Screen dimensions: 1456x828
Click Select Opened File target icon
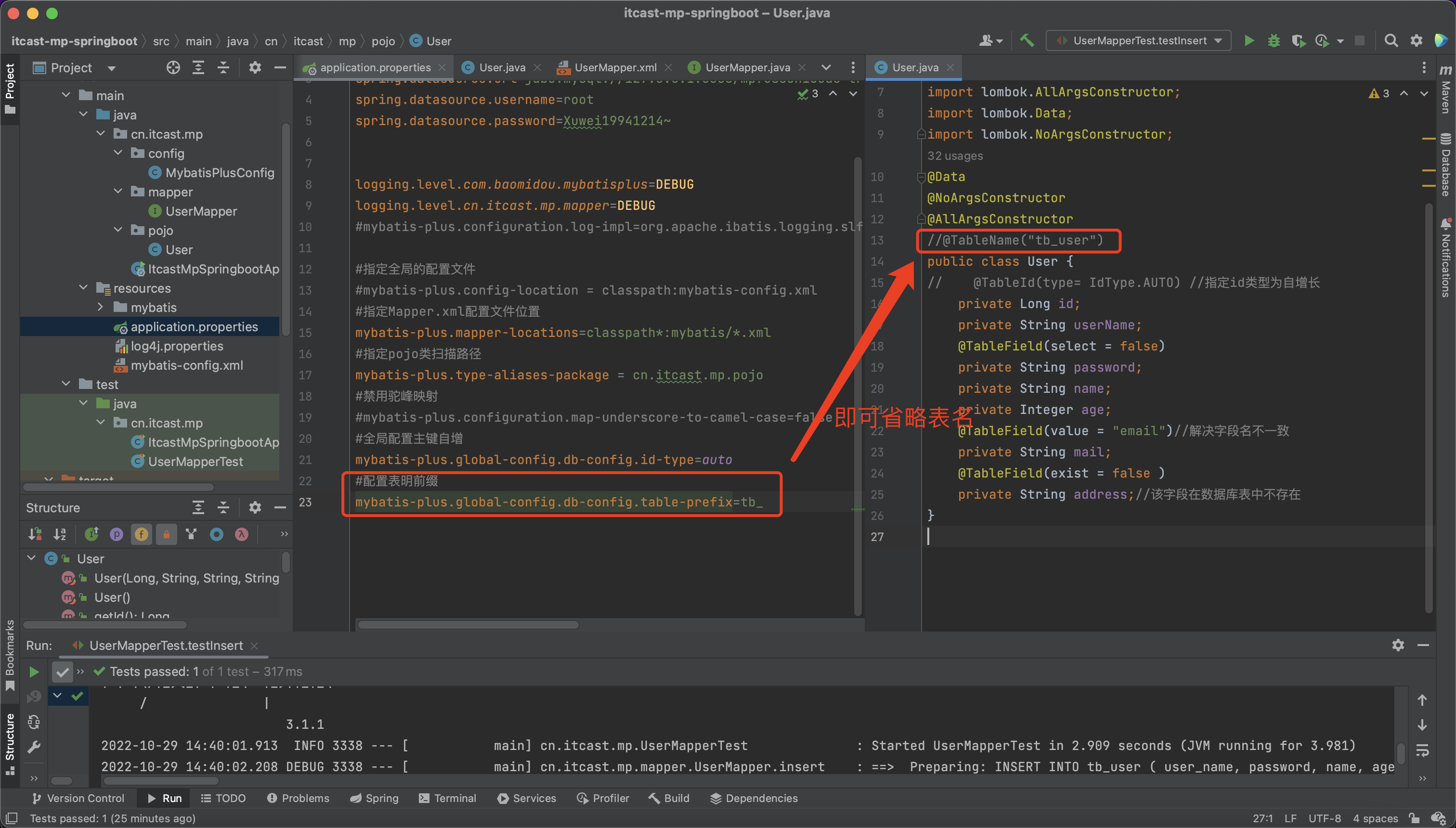173,68
